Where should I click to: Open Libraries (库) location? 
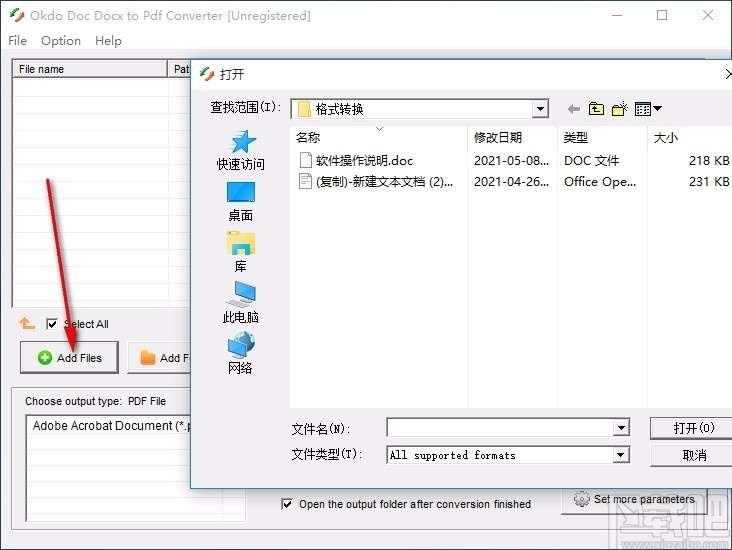[240, 252]
